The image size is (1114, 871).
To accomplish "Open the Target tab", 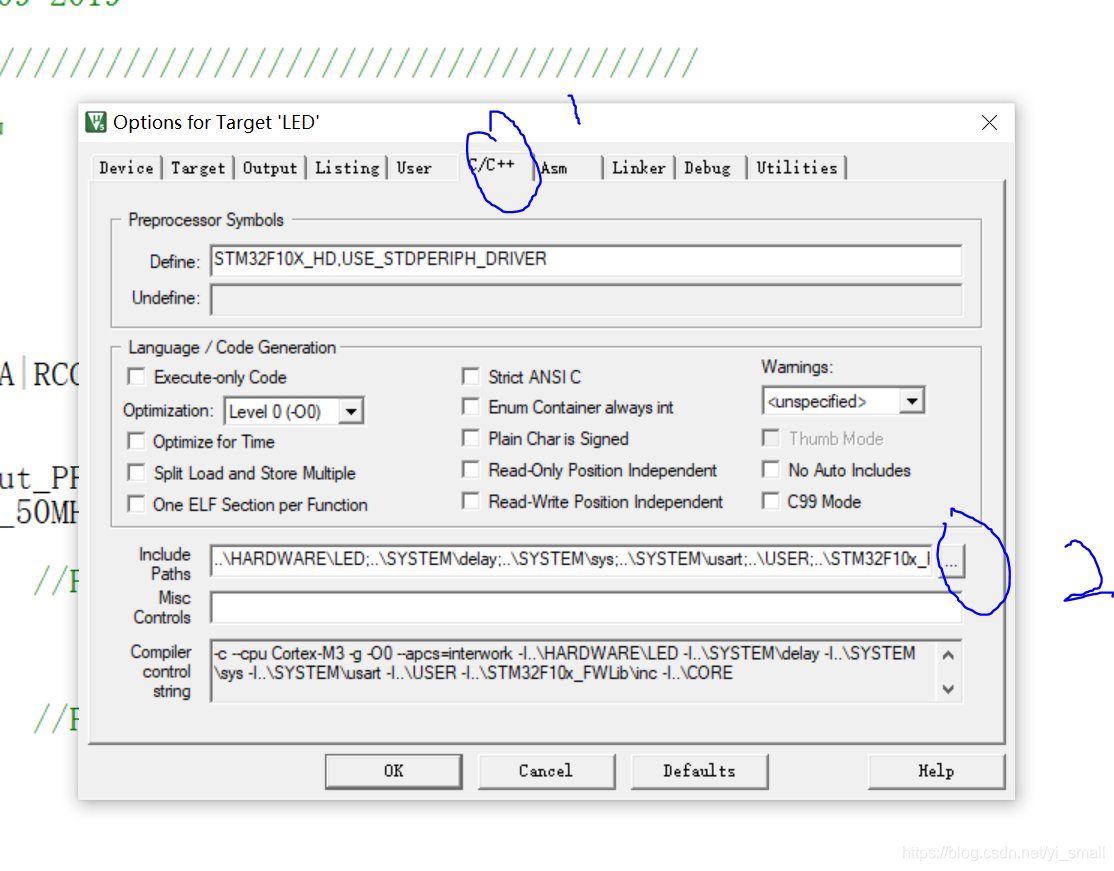I will (198, 168).
